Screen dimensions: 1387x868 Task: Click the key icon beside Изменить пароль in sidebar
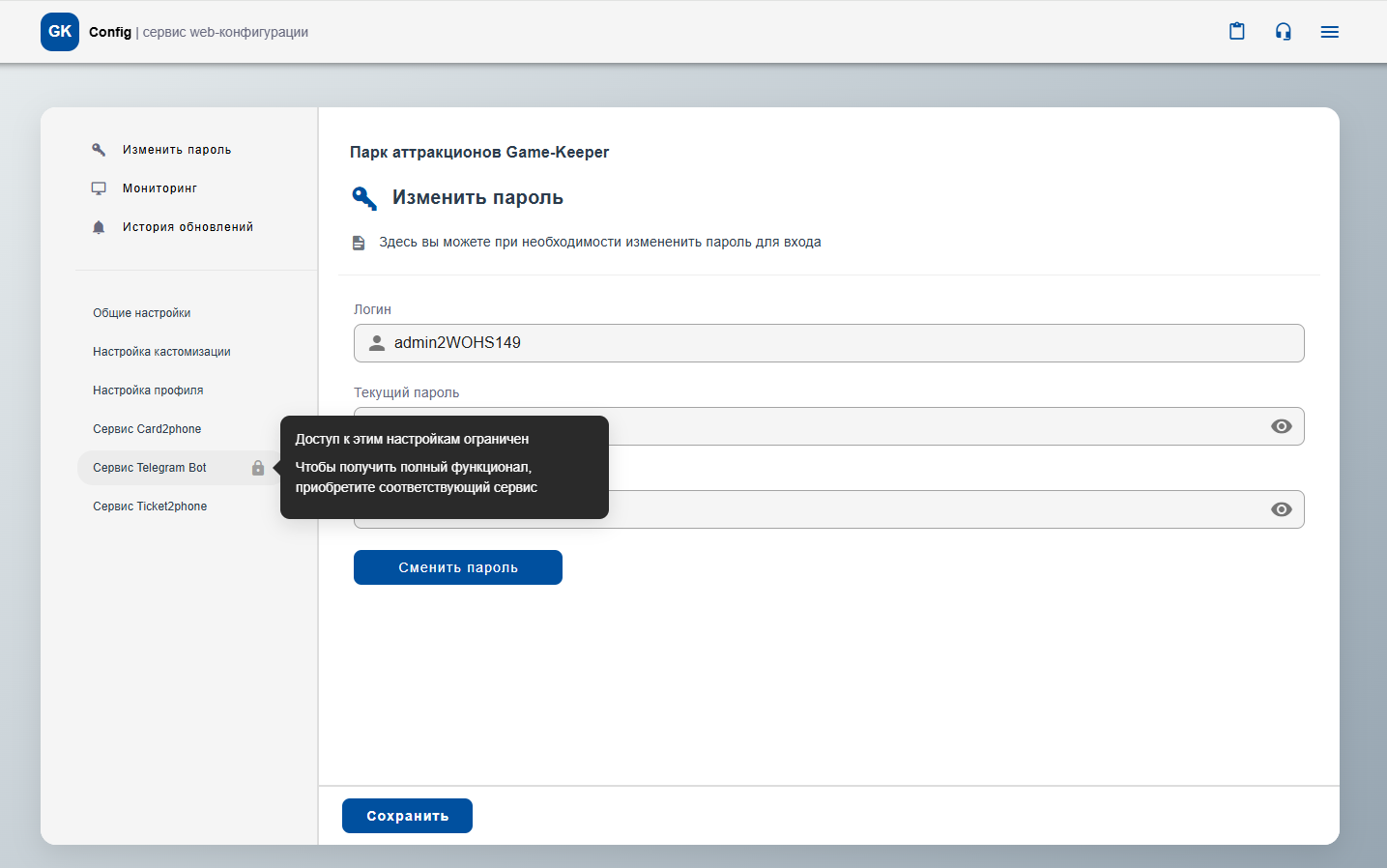99,150
